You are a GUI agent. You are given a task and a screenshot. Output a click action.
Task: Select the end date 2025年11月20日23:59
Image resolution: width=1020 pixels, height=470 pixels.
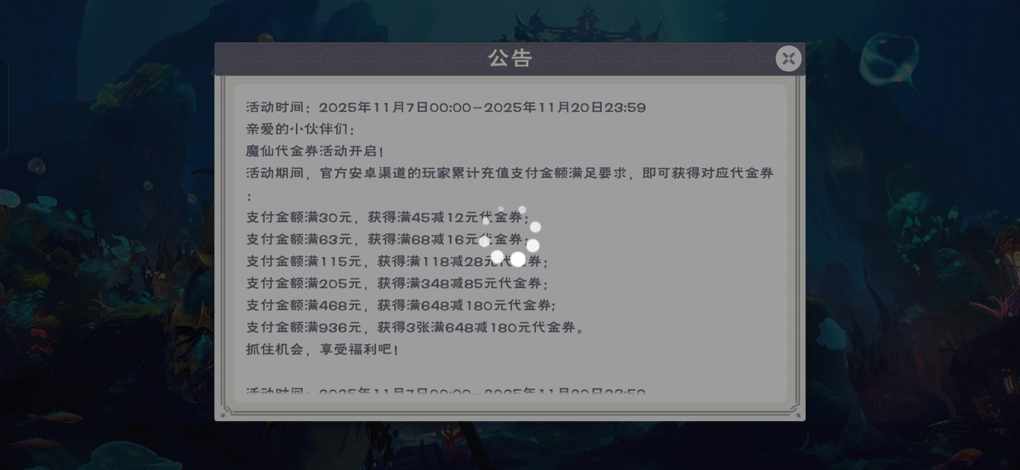coord(565,108)
